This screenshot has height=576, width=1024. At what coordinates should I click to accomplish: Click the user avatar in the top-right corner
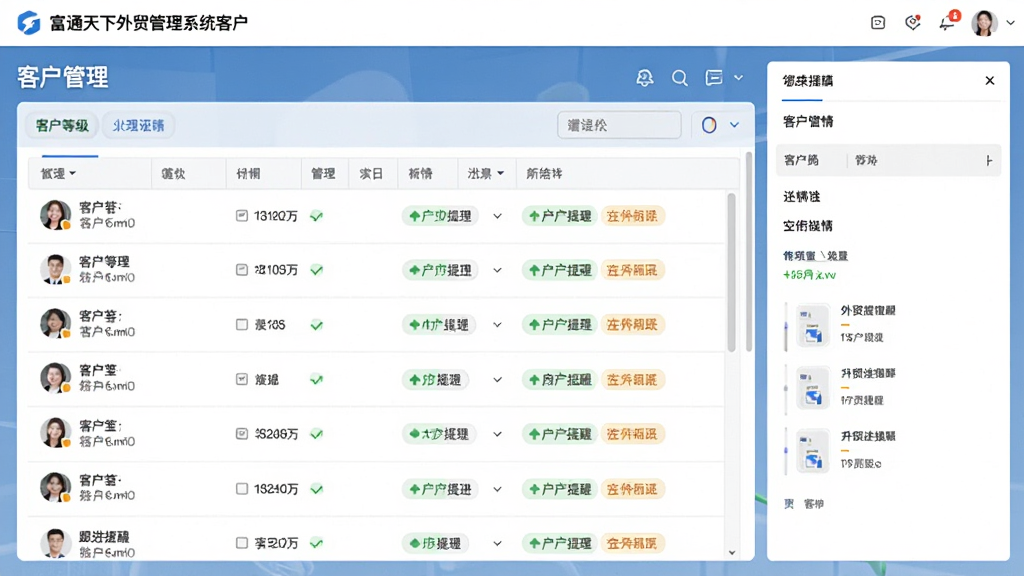[984, 23]
